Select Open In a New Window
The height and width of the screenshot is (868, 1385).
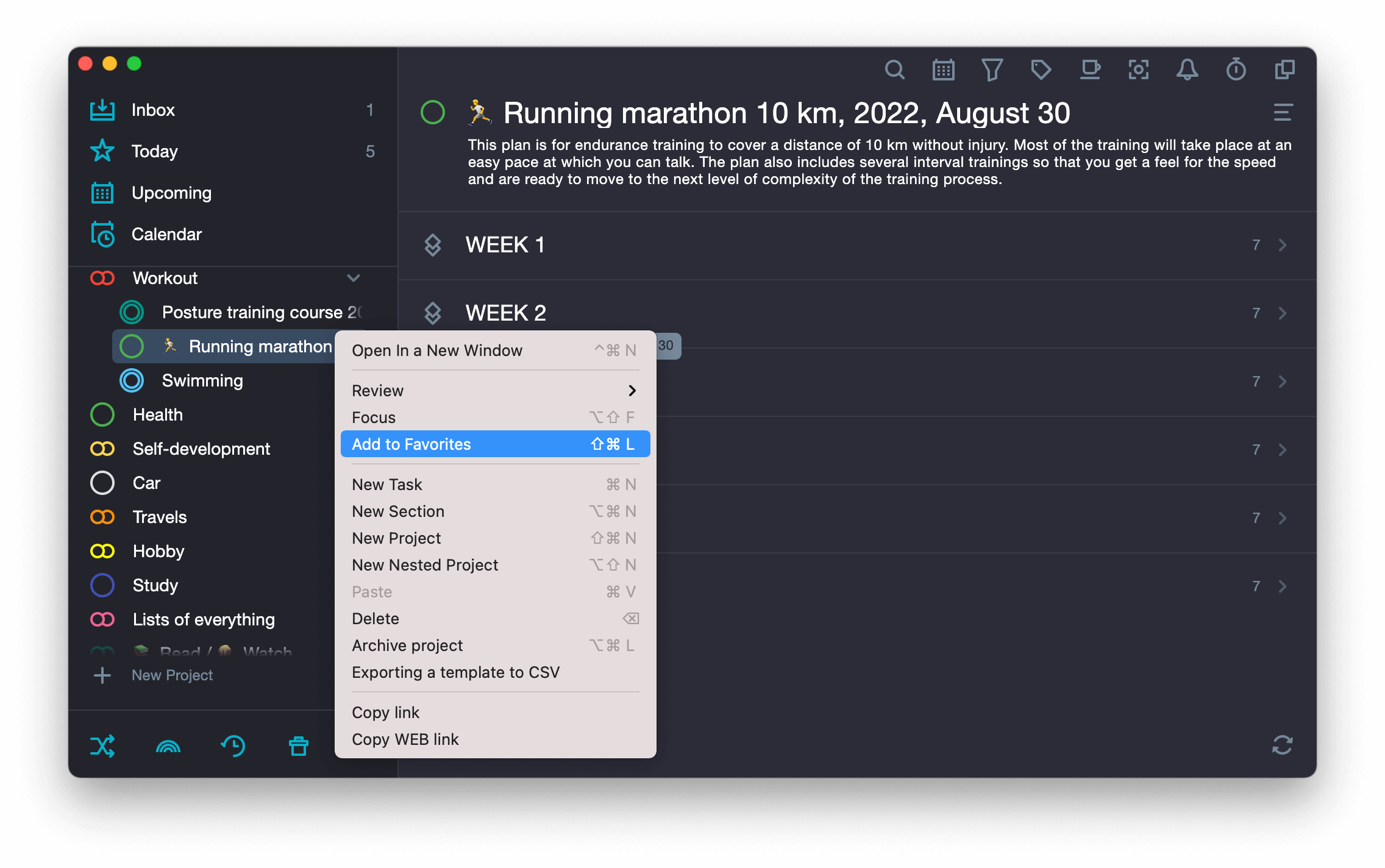coord(495,350)
